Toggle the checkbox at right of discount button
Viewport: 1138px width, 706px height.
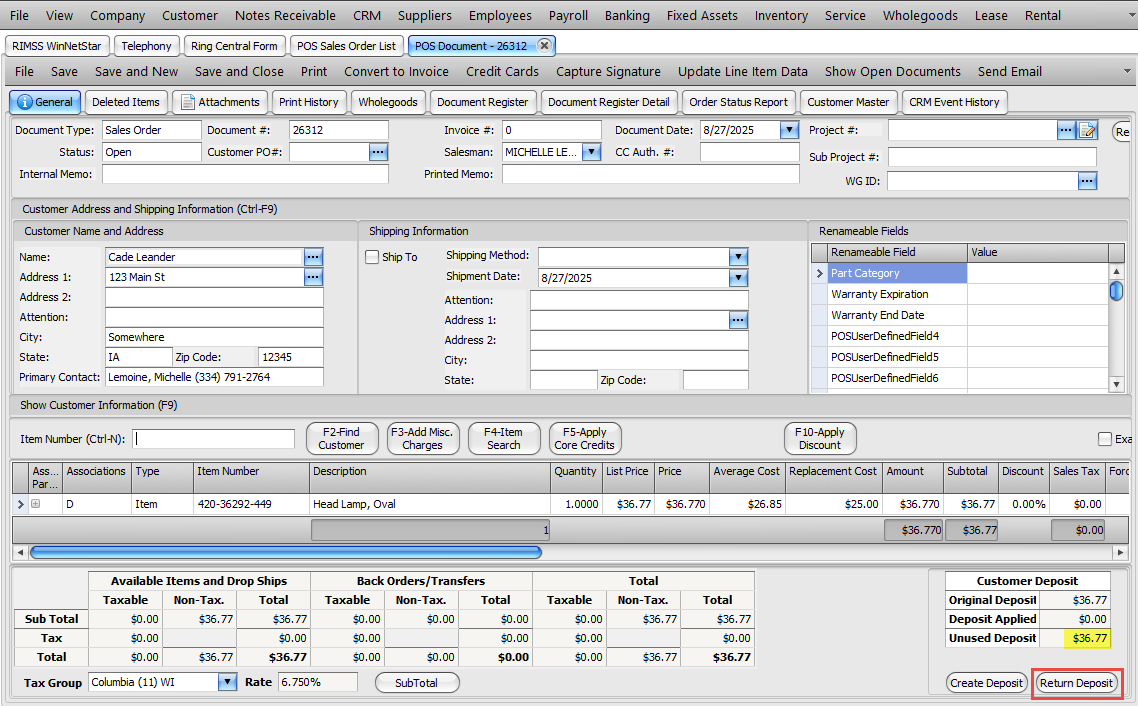tap(1104, 439)
